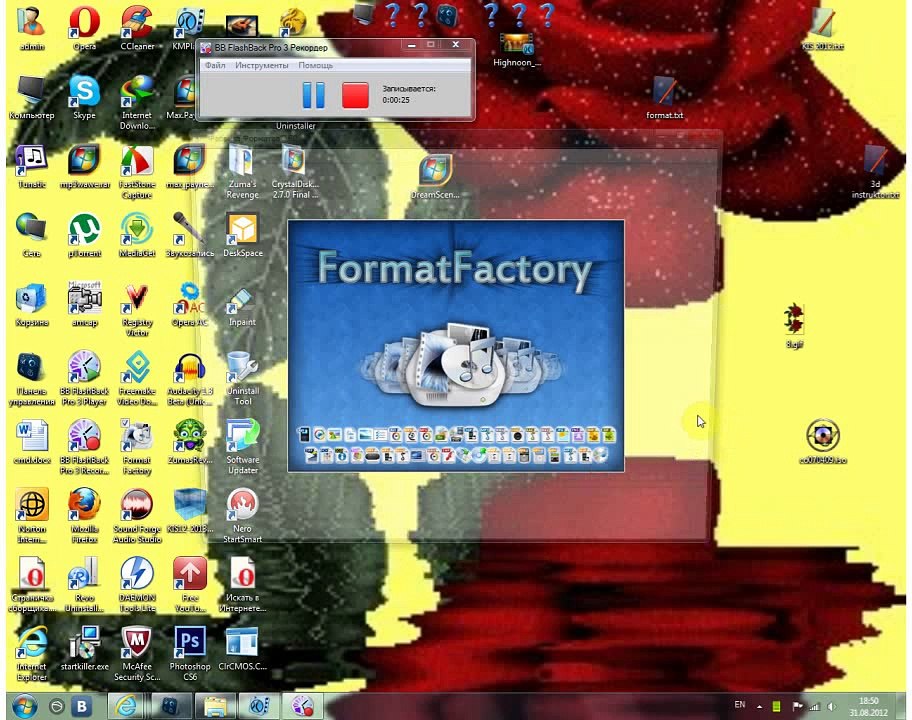Screen dimensions: 912x720
Task: Select the format.txt desktop file
Action: pyautogui.click(x=664, y=98)
